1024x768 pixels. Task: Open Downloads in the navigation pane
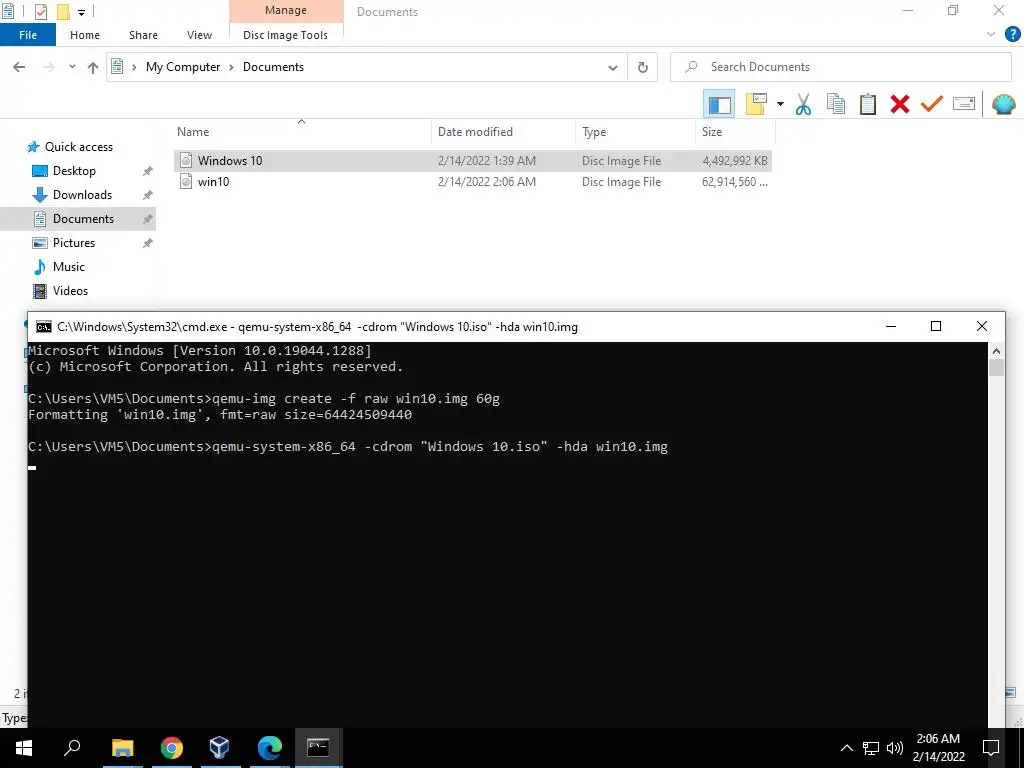pos(82,195)
